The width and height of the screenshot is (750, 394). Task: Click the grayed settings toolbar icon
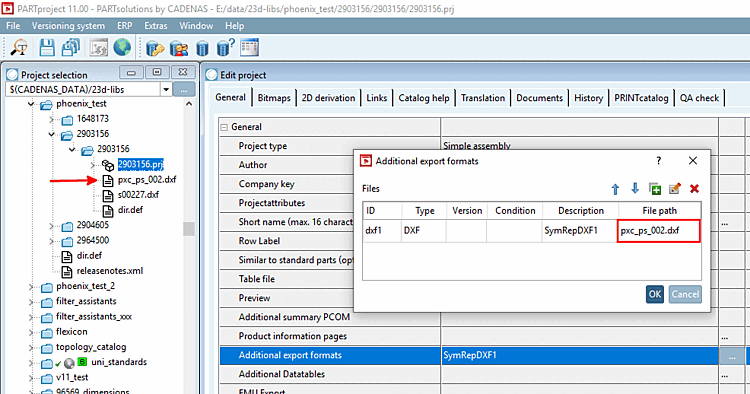pyautogui.click(x=99, y=48)
